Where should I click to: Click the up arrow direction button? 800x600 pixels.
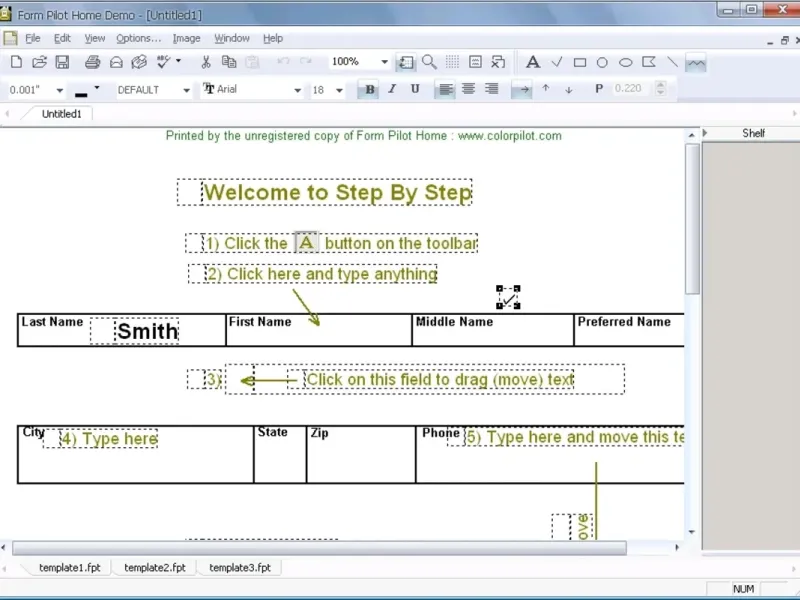coord(545,89)
